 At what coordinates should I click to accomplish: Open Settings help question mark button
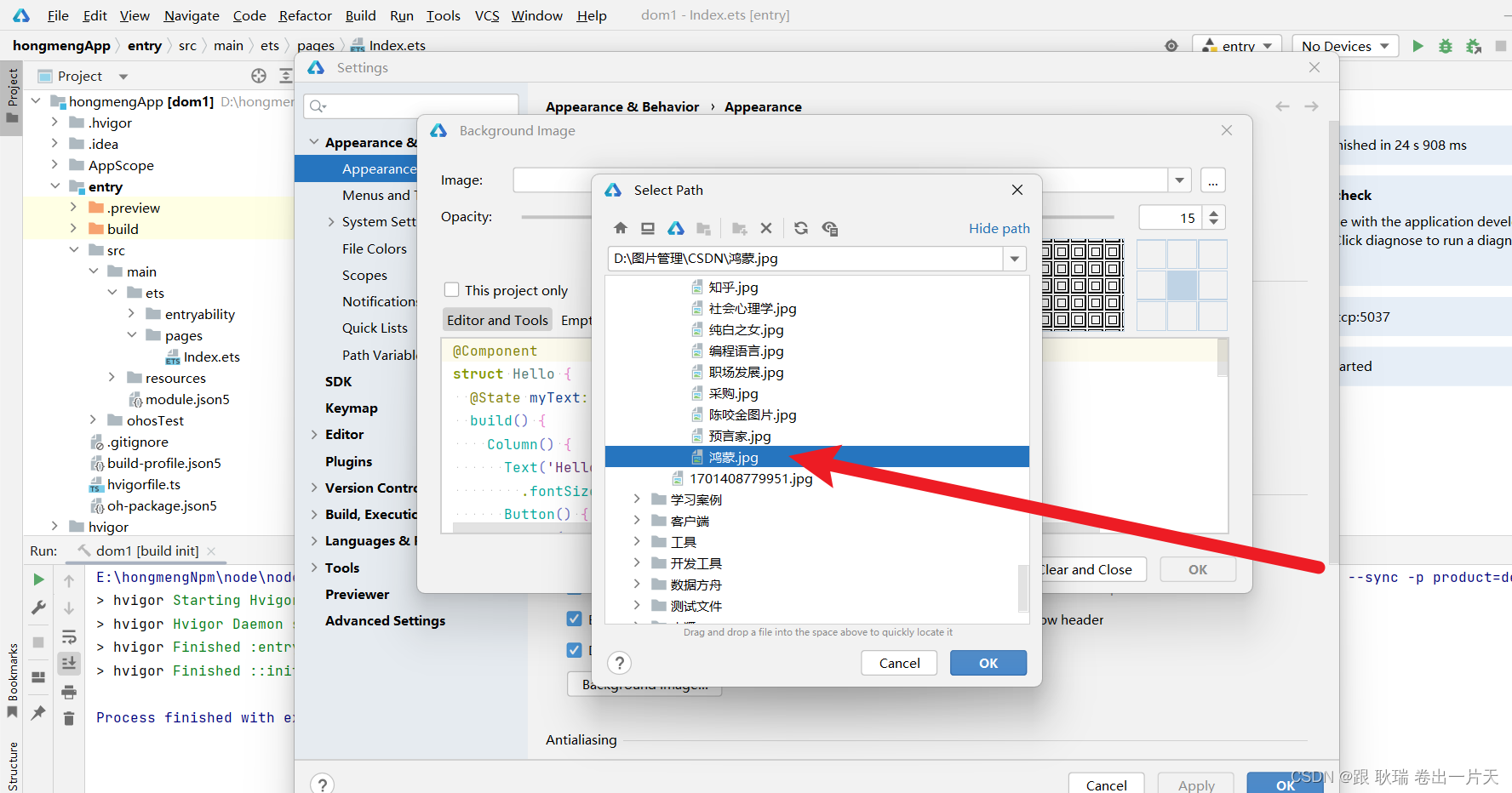323,784
